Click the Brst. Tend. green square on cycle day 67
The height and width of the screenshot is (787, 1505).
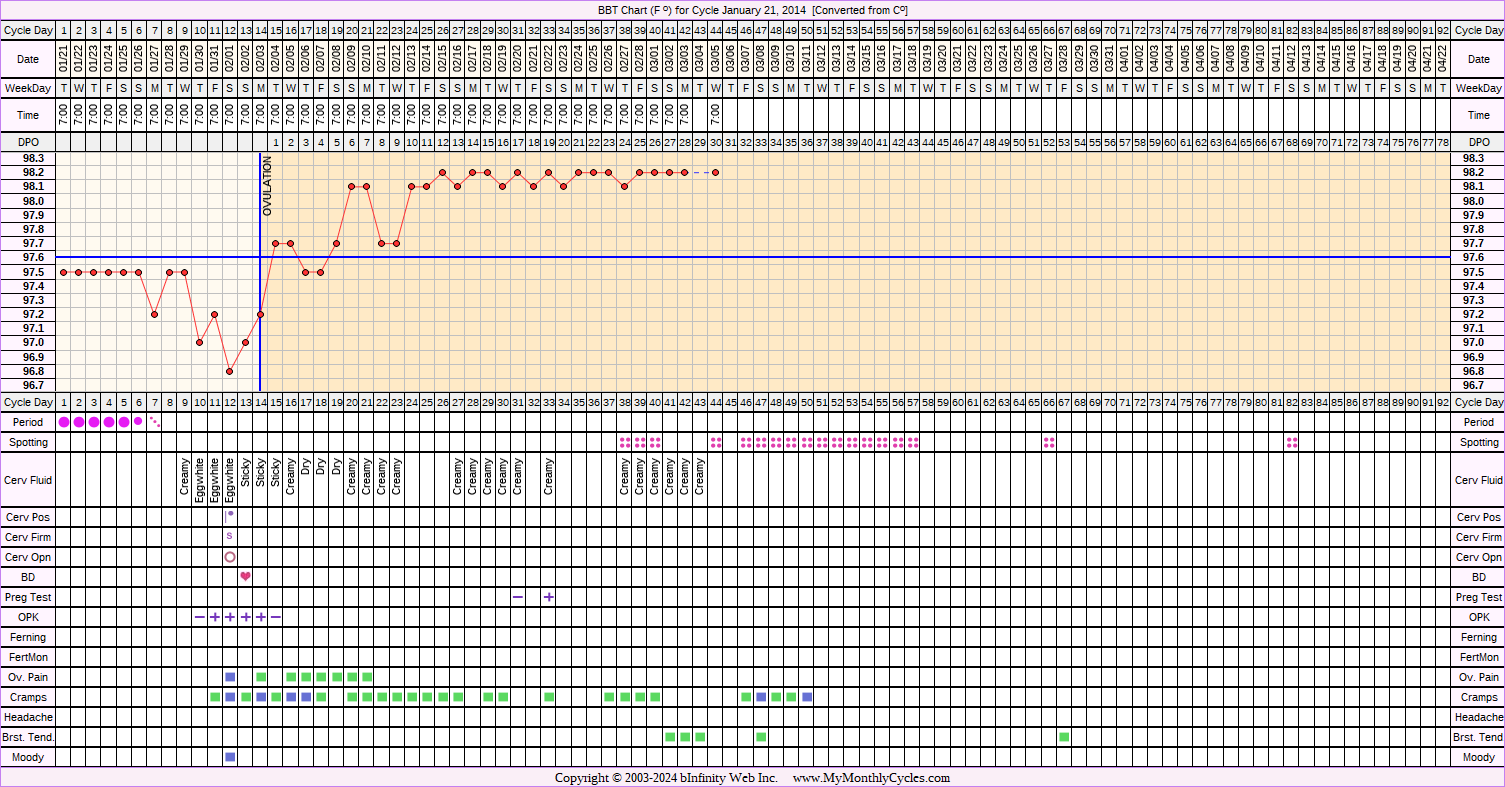pos(1064,737)
